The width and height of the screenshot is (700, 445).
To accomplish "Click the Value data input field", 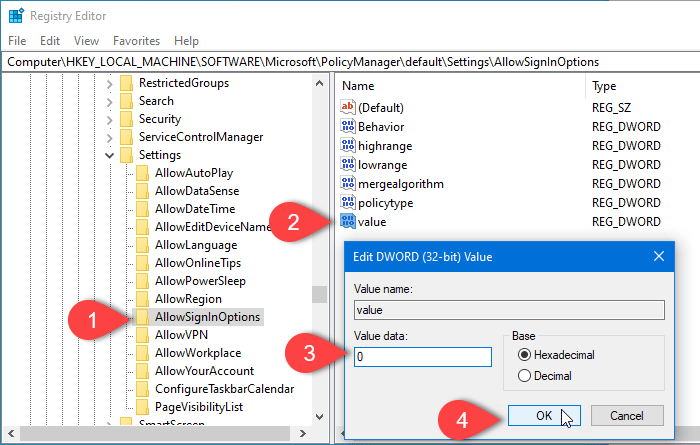I will coord(423,357).
